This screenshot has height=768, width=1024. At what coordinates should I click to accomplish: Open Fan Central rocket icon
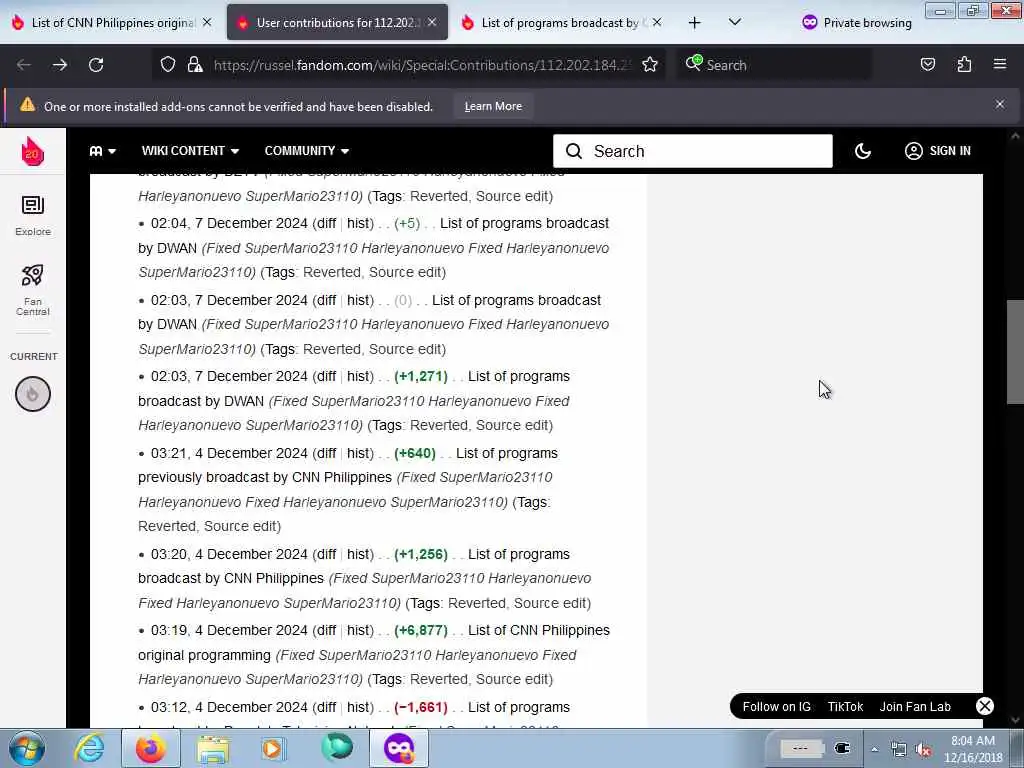(33, 290)
